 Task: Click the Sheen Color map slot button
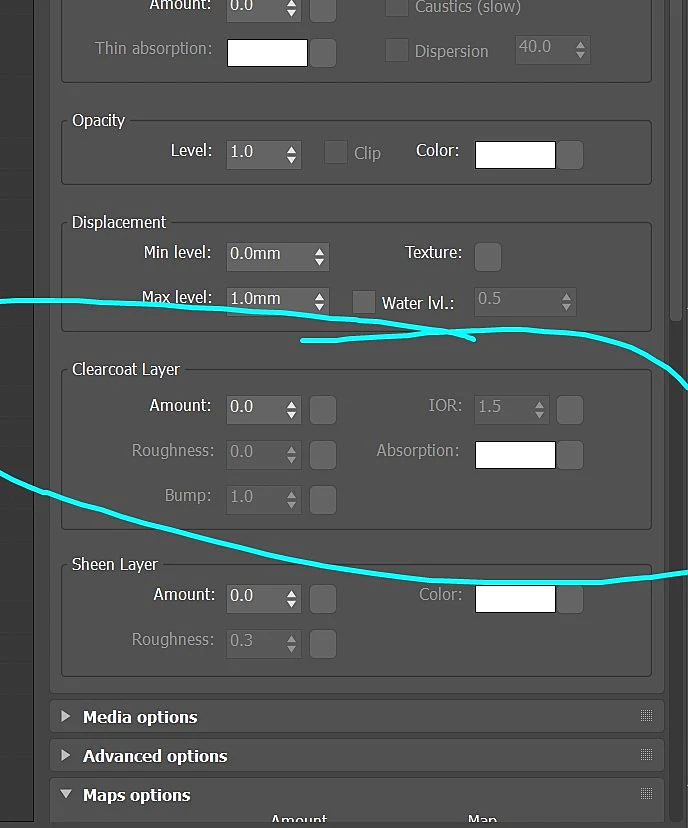(x=570, y=599)
